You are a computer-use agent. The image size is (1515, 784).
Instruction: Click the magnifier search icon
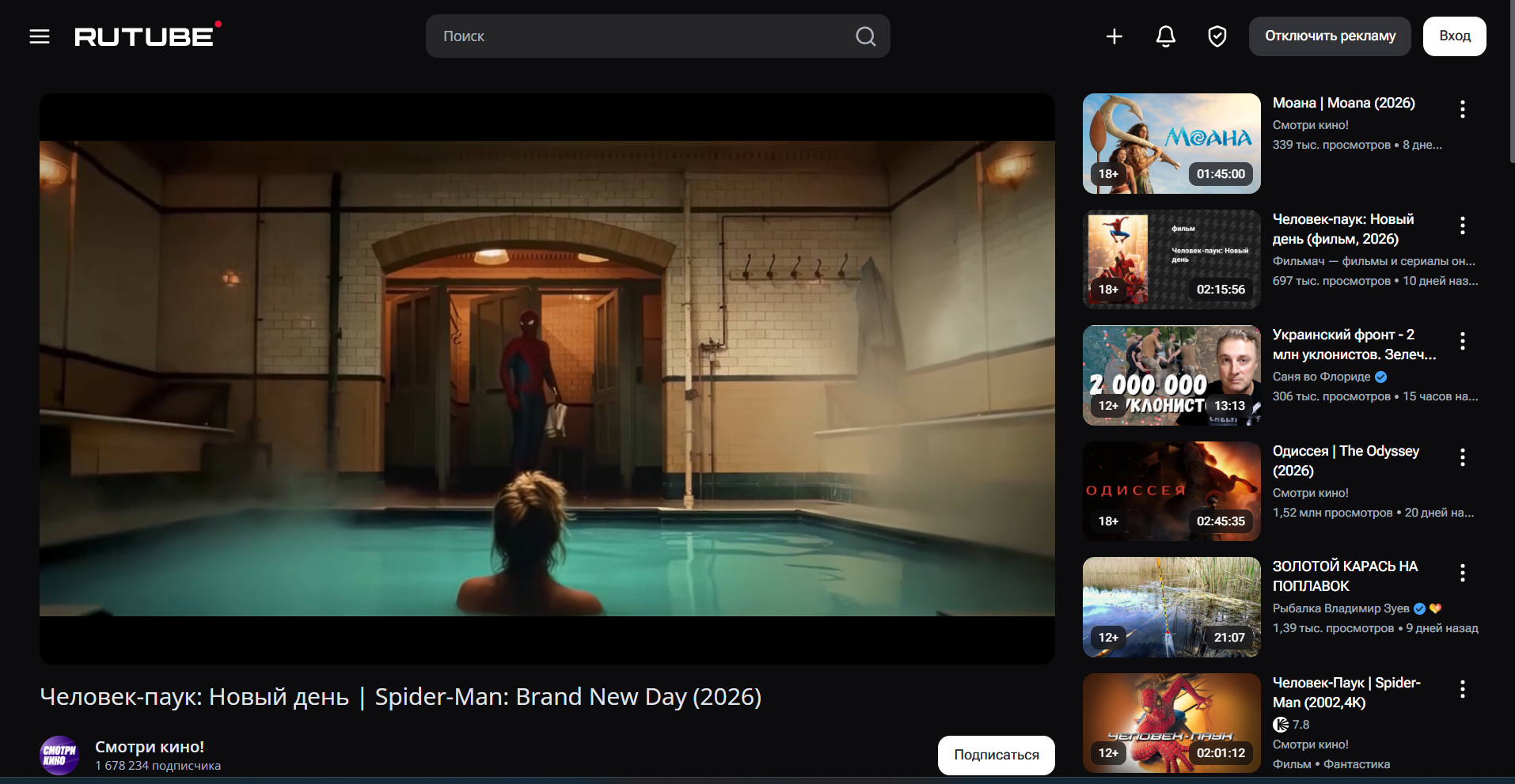865,36
